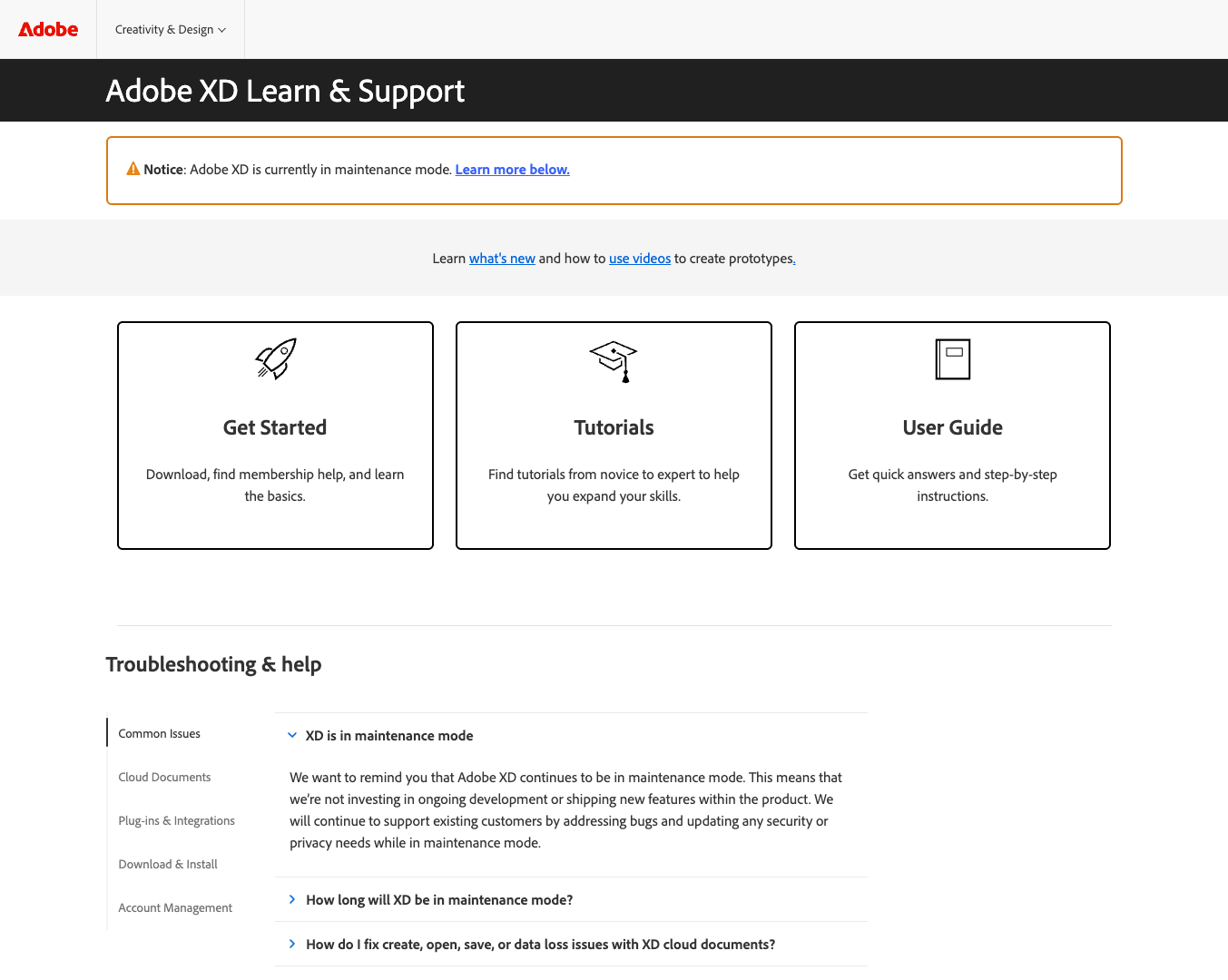1228x980 pixels.
Task: Open the Download & Install category
Action: [x=168, y=864]
